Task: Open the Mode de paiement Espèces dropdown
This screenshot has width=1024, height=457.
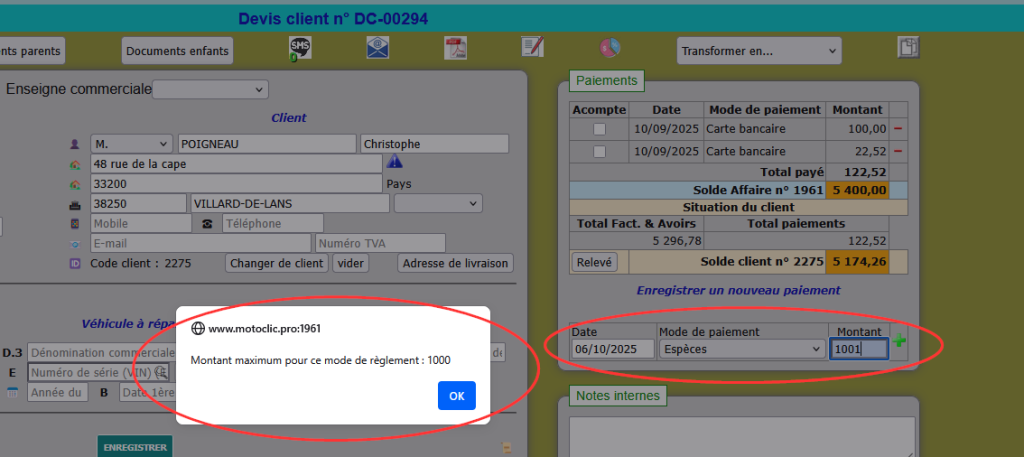Action: pyautogui.click(x=741, y=349)
